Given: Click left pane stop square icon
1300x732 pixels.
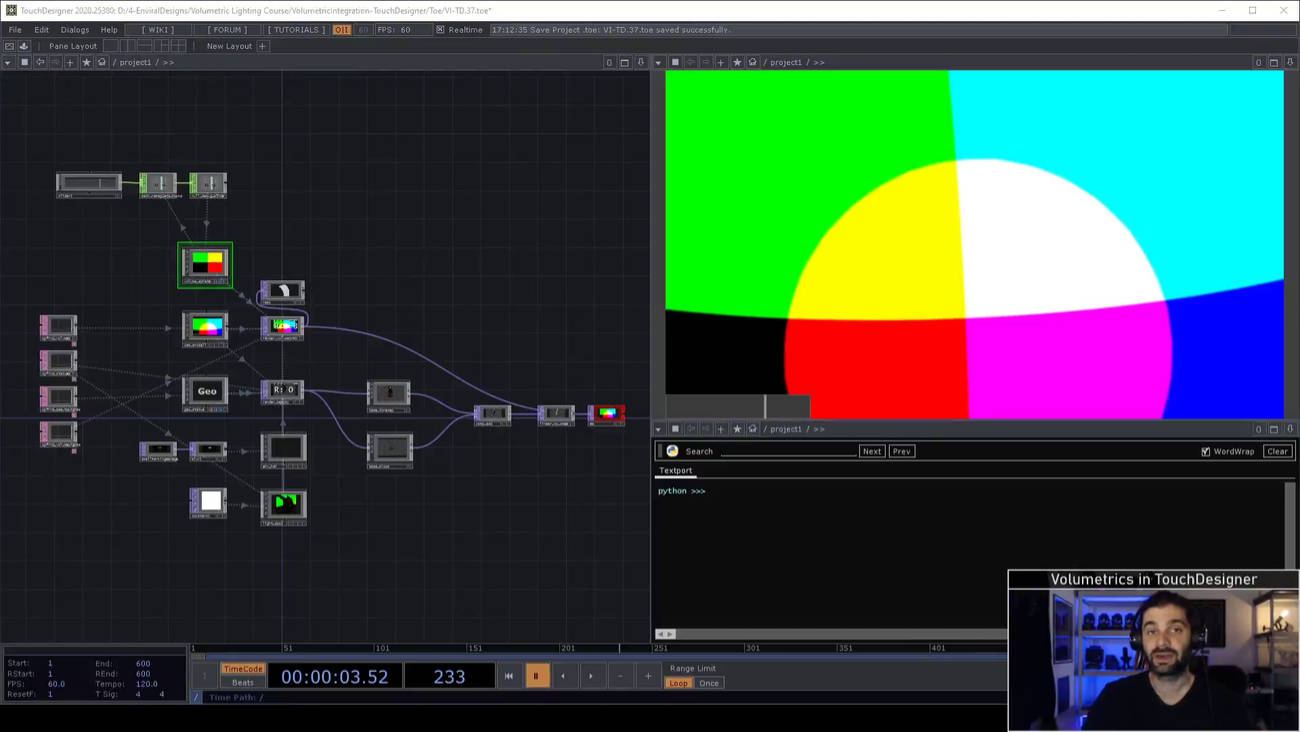Looking at the screenshot, I should [25, 62].
